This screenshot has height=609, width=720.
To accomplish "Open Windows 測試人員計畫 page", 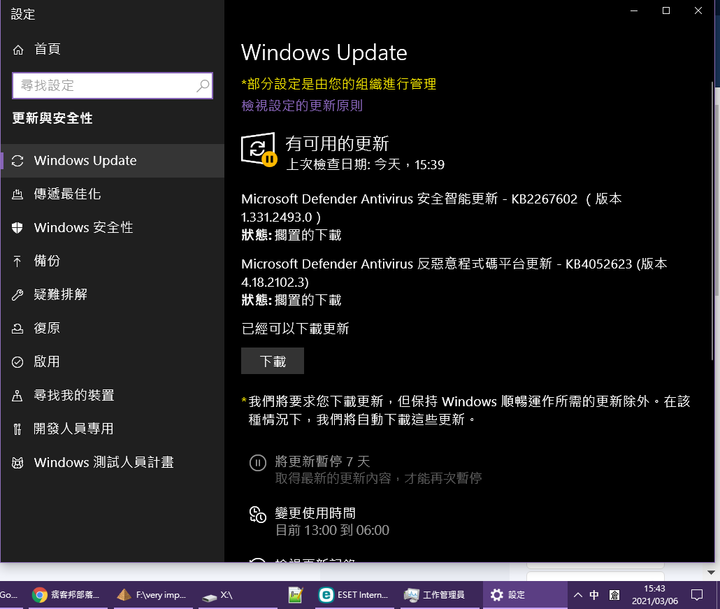I will click(112, 462).
